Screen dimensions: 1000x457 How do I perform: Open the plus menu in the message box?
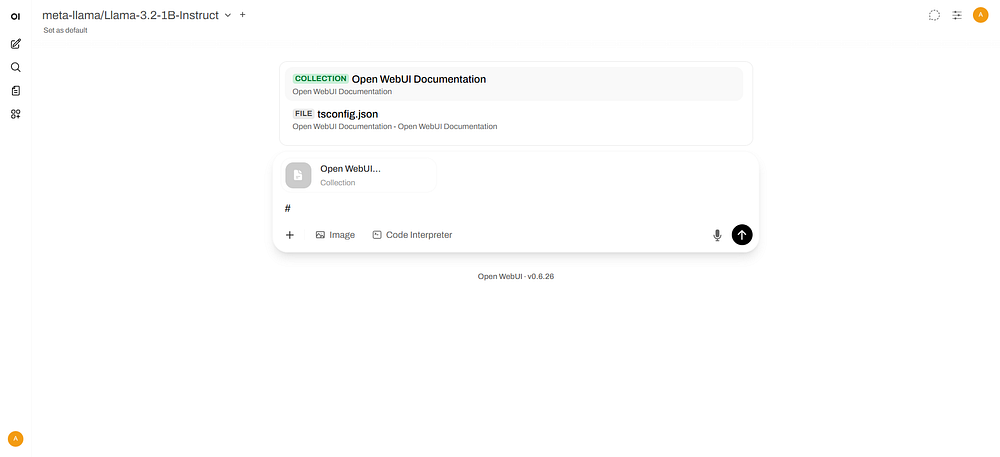click(x=290, y=235)
